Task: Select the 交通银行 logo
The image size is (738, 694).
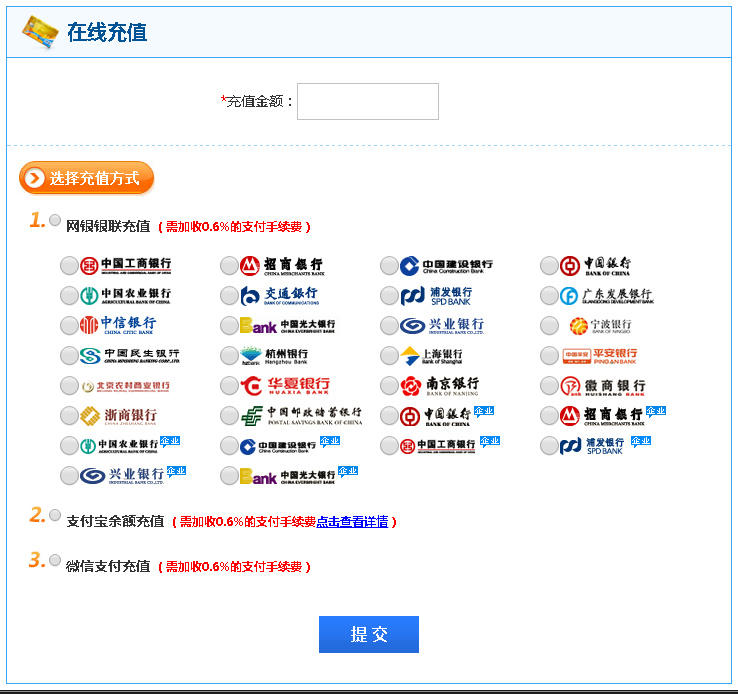Action: tap(280, 295)
